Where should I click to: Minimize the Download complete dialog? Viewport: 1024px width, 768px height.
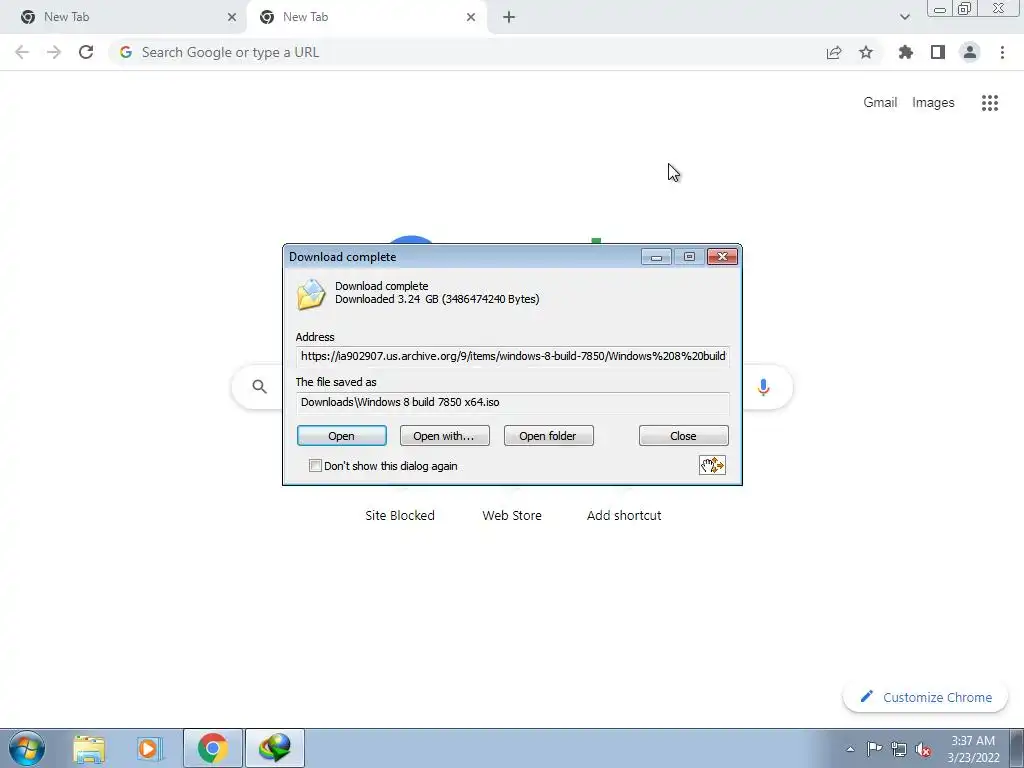pos(656,257)
